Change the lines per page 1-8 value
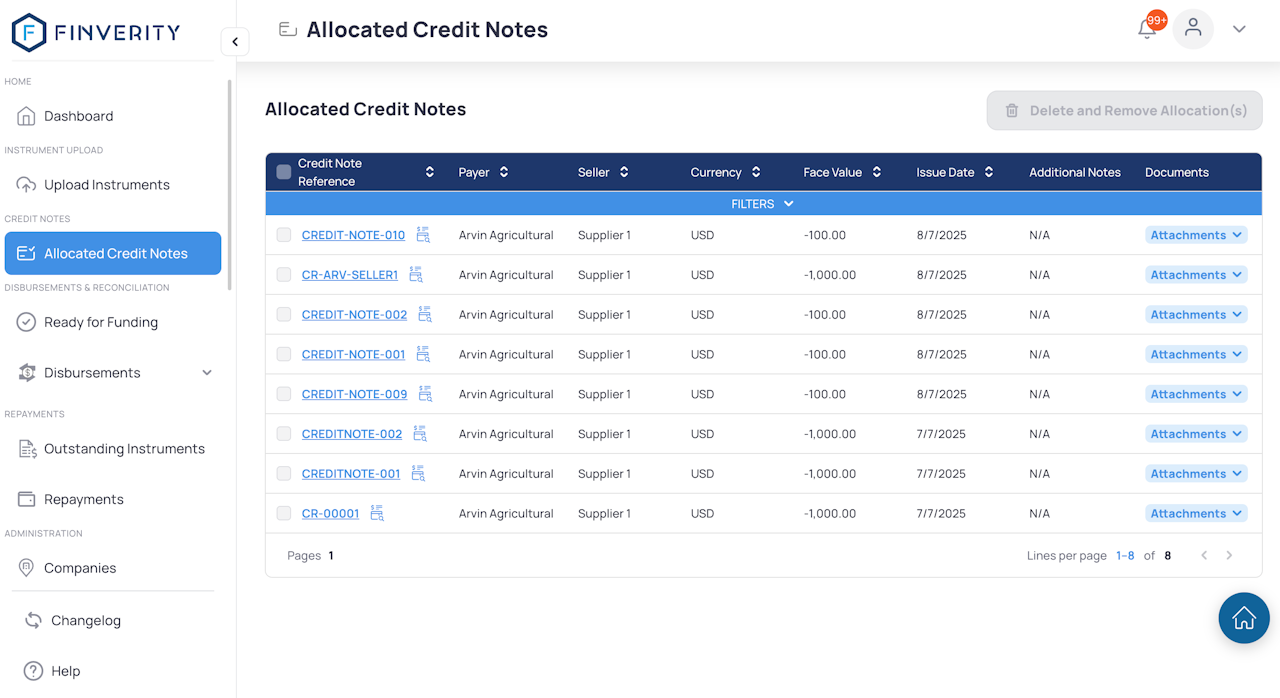Screen dimensions: 1280x698 point(1125,555)
